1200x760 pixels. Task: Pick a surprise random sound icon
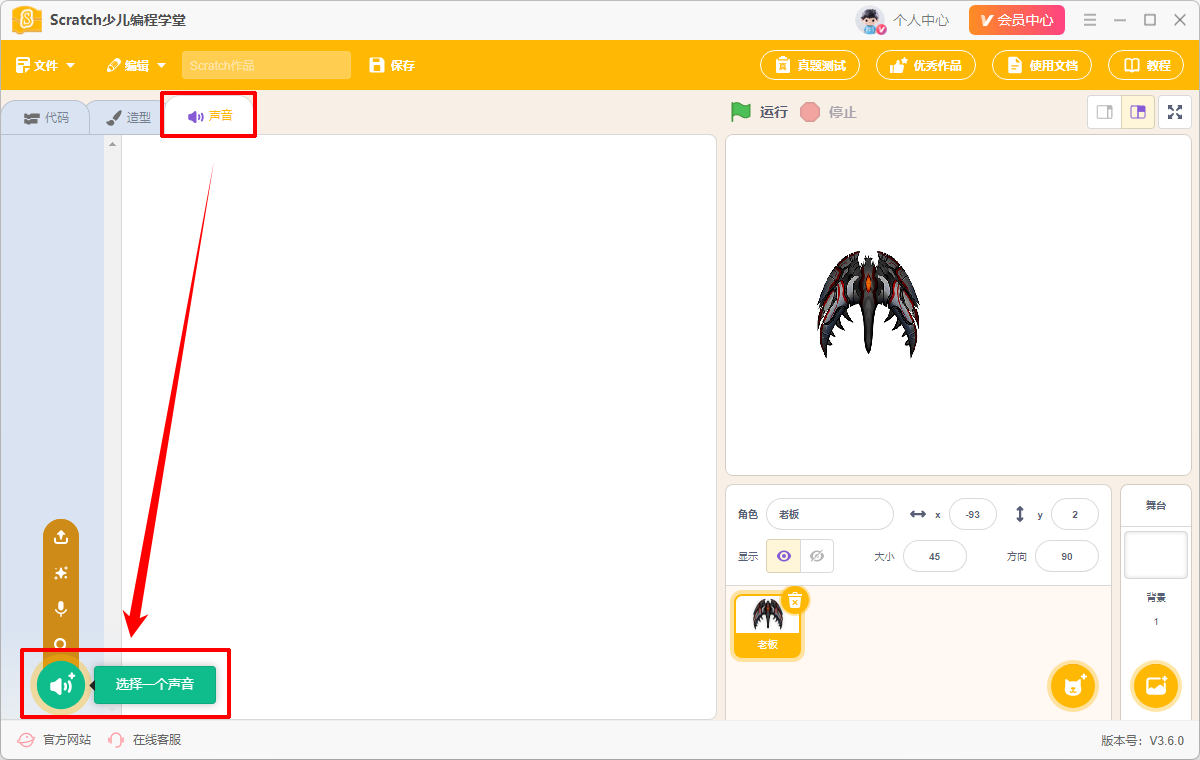(61, 573)
